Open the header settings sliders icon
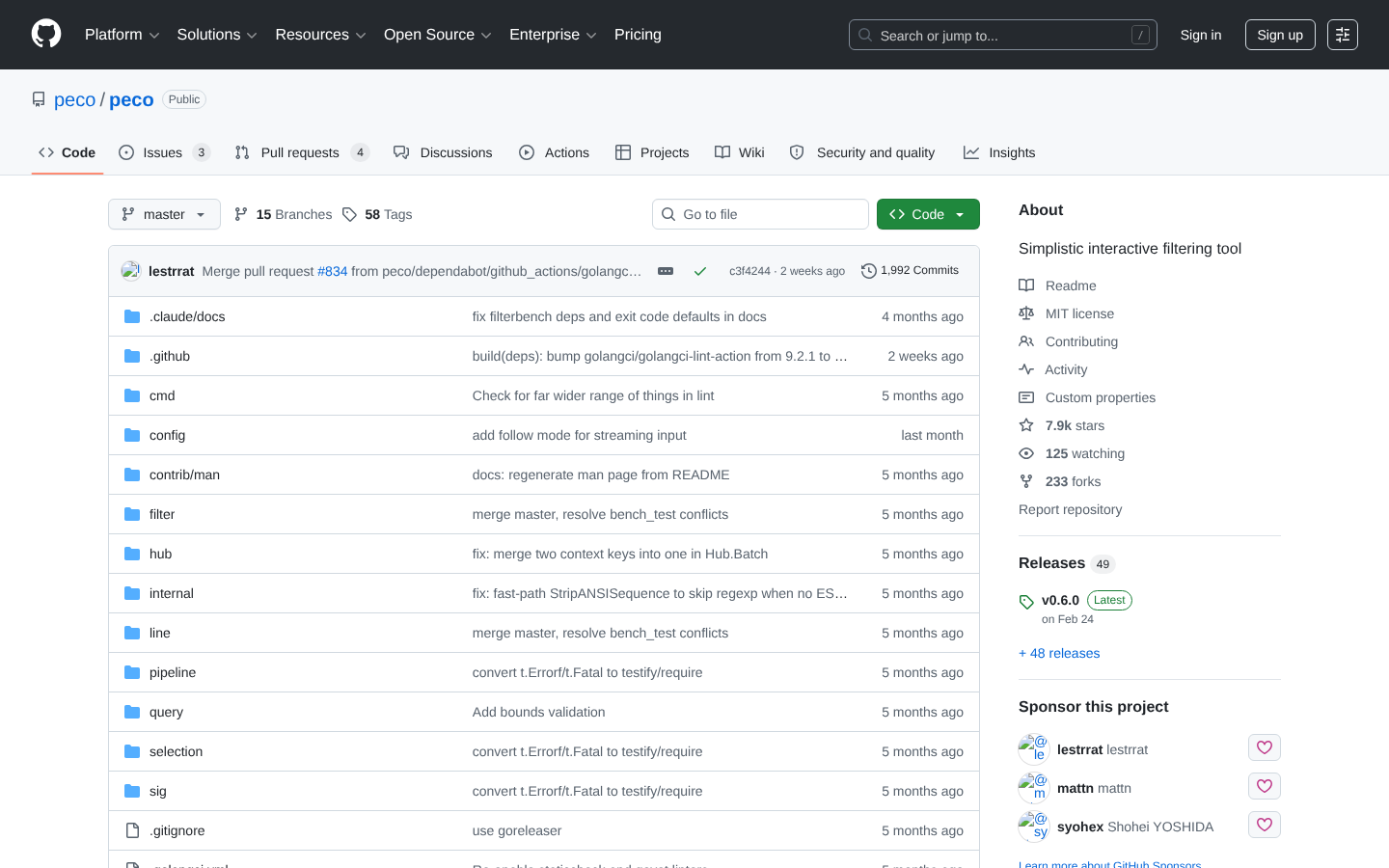 click(x=1343, y=35)
